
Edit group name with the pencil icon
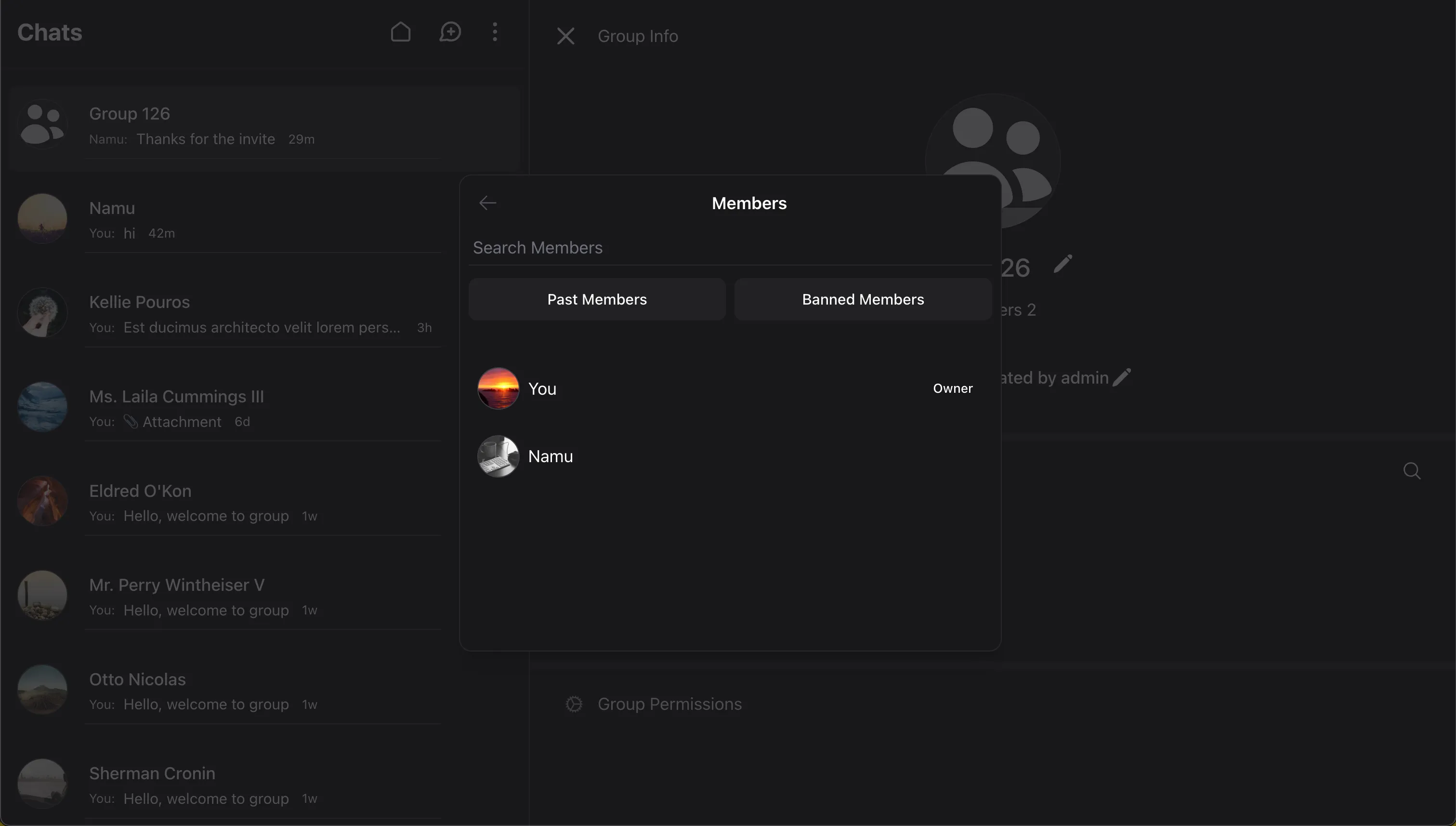click(1062, 264)
